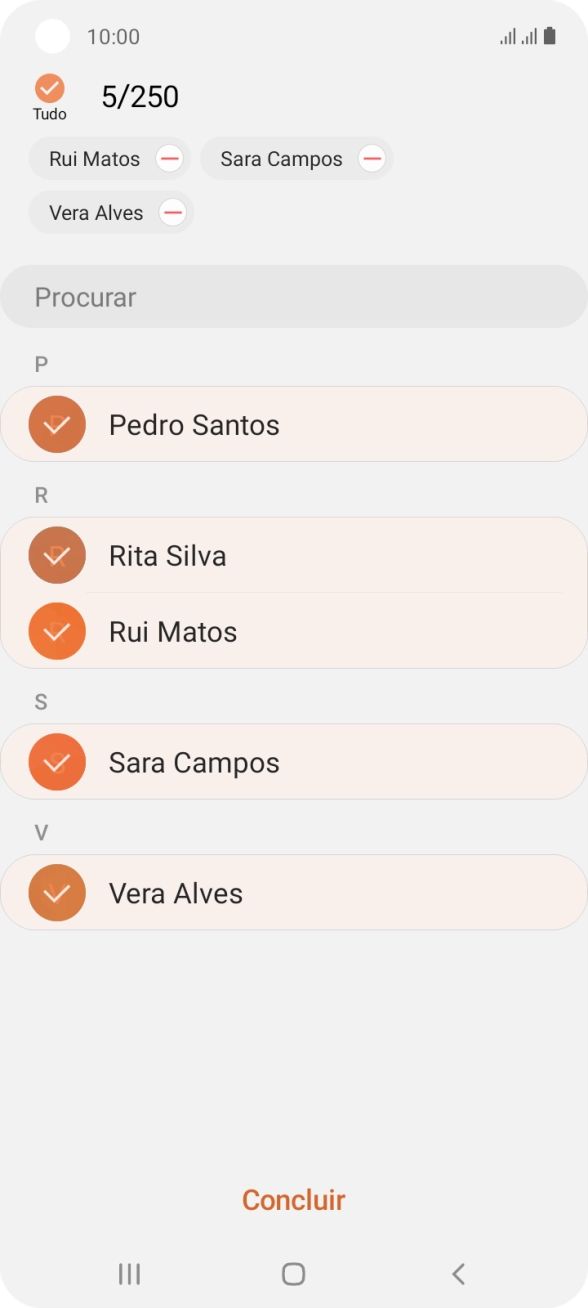Remove the Rui Matos chip
588x1308 pixels.
170,158
